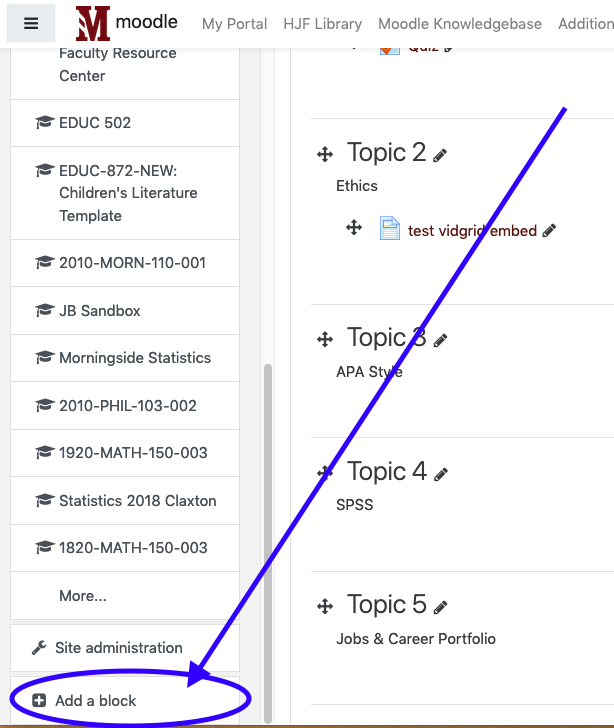
Task: Click the move icon beside Topic 2
Action: click(x=325, y=154)
